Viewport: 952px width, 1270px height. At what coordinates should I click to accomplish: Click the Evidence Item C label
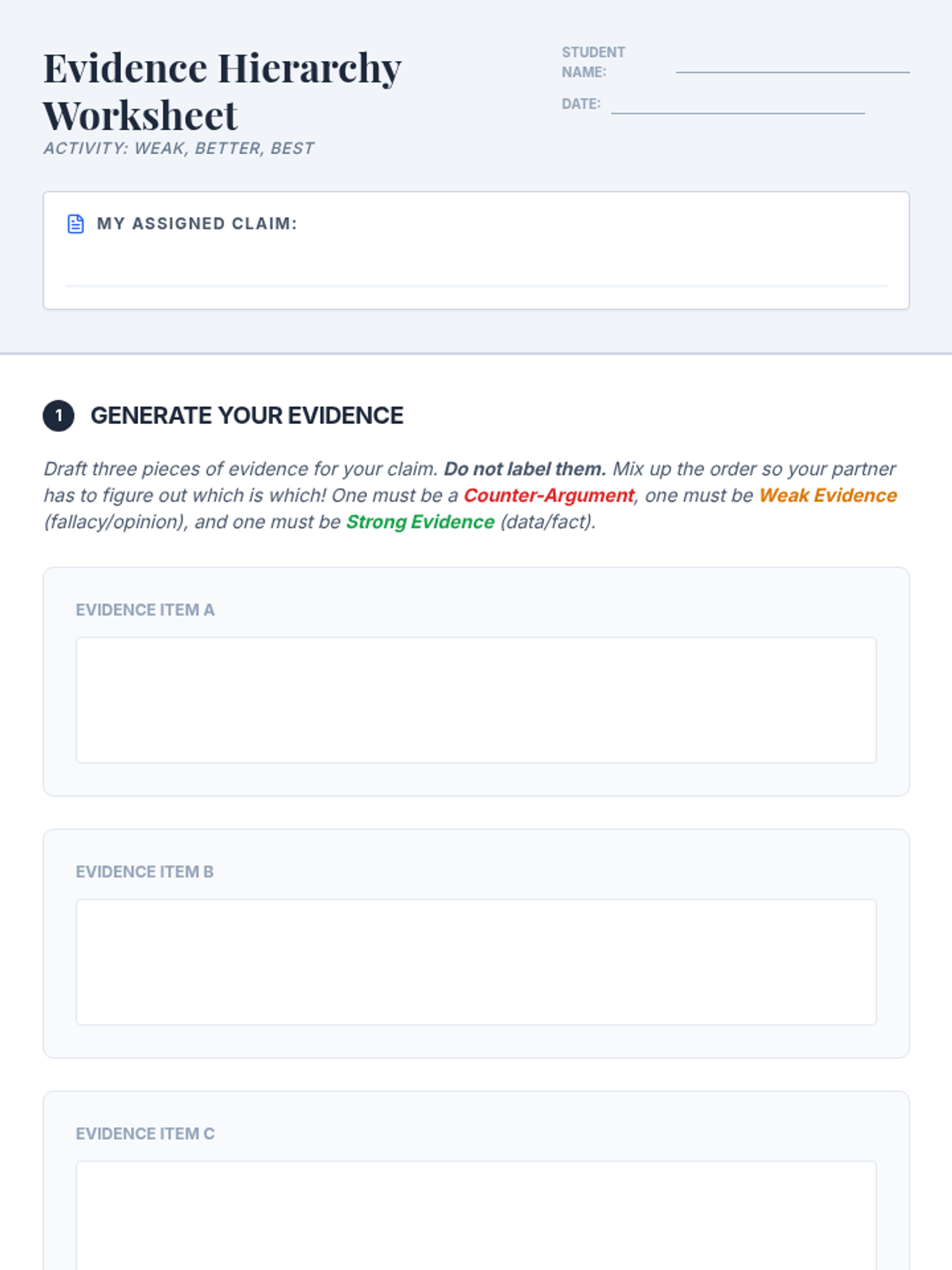[x=145, y=1133]
